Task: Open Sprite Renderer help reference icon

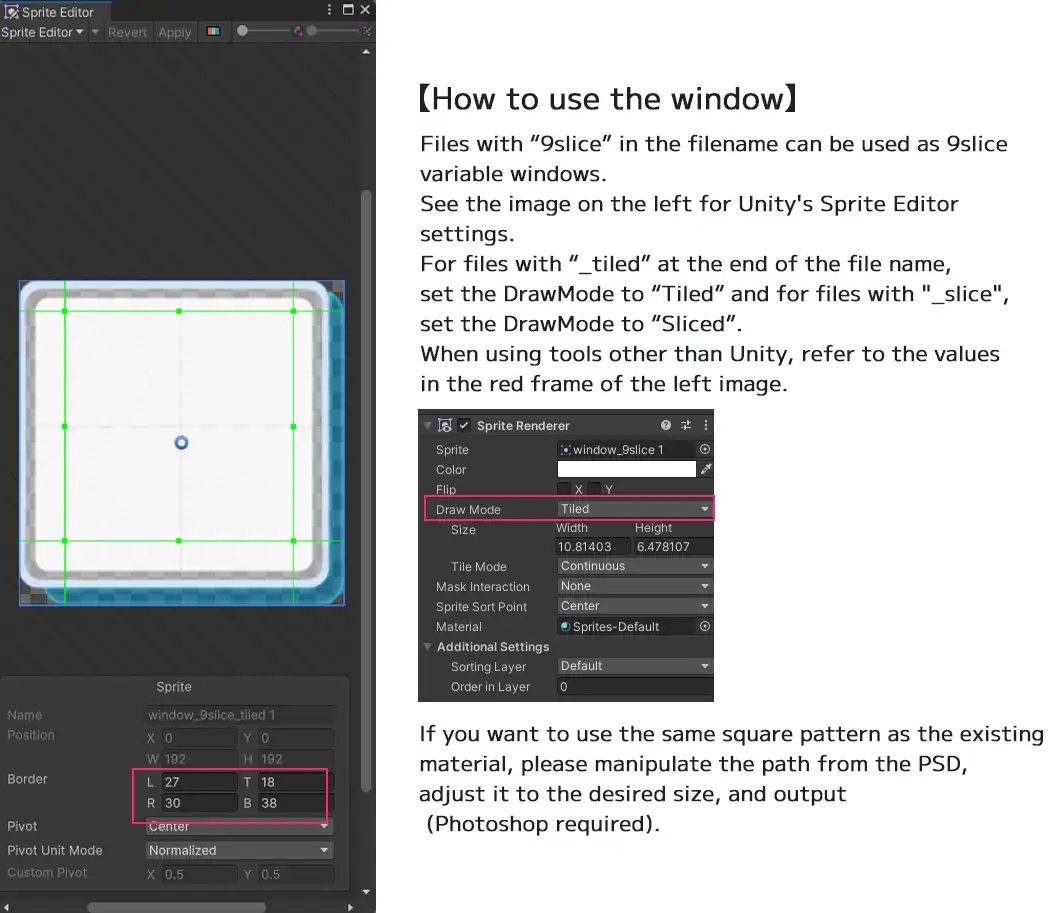Action: click(x=666, y=425)
